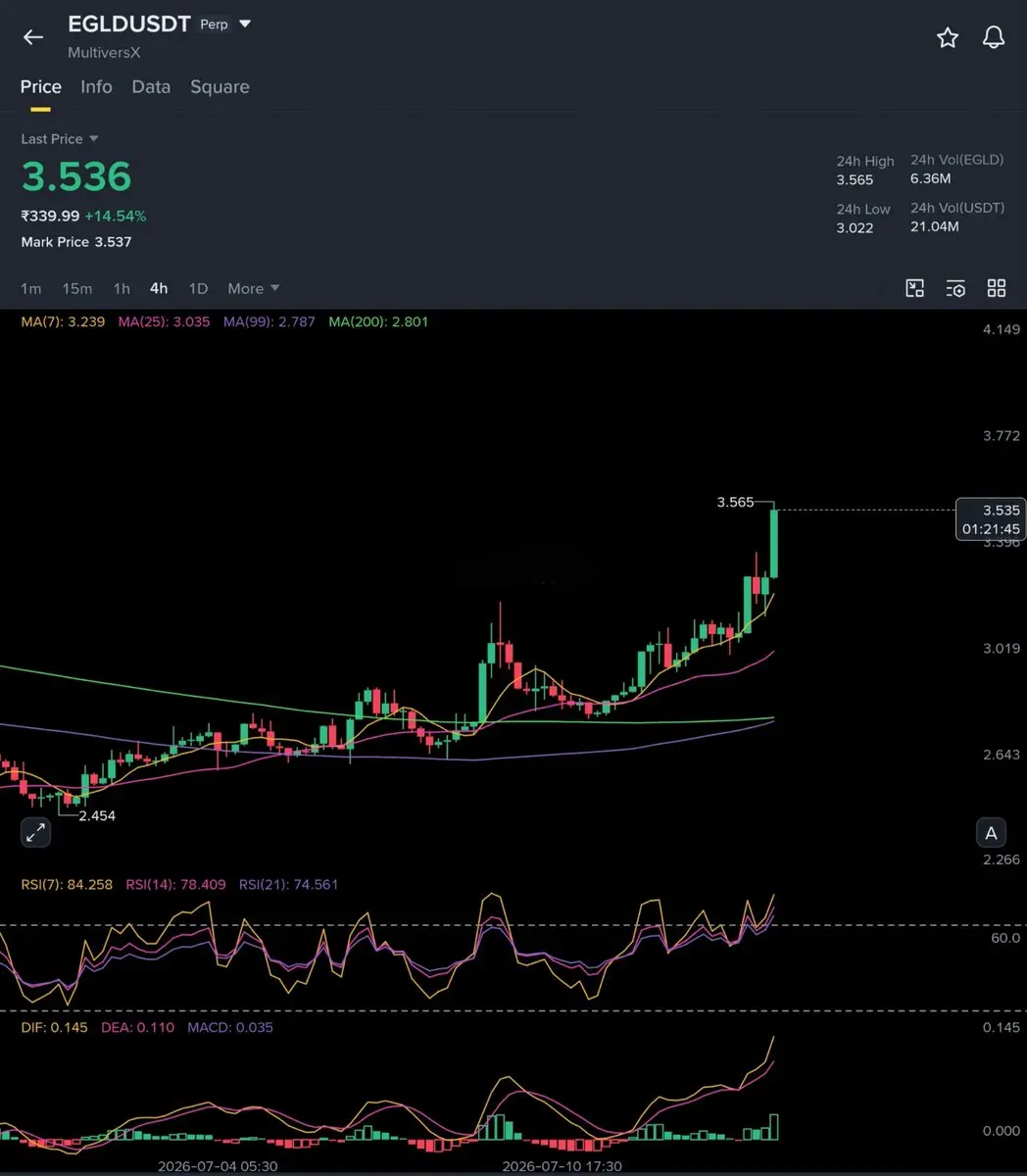Click the RSI 60.0 axis label
The width and height of the screenshot is (1027, 1176).
pos(1005,938)
